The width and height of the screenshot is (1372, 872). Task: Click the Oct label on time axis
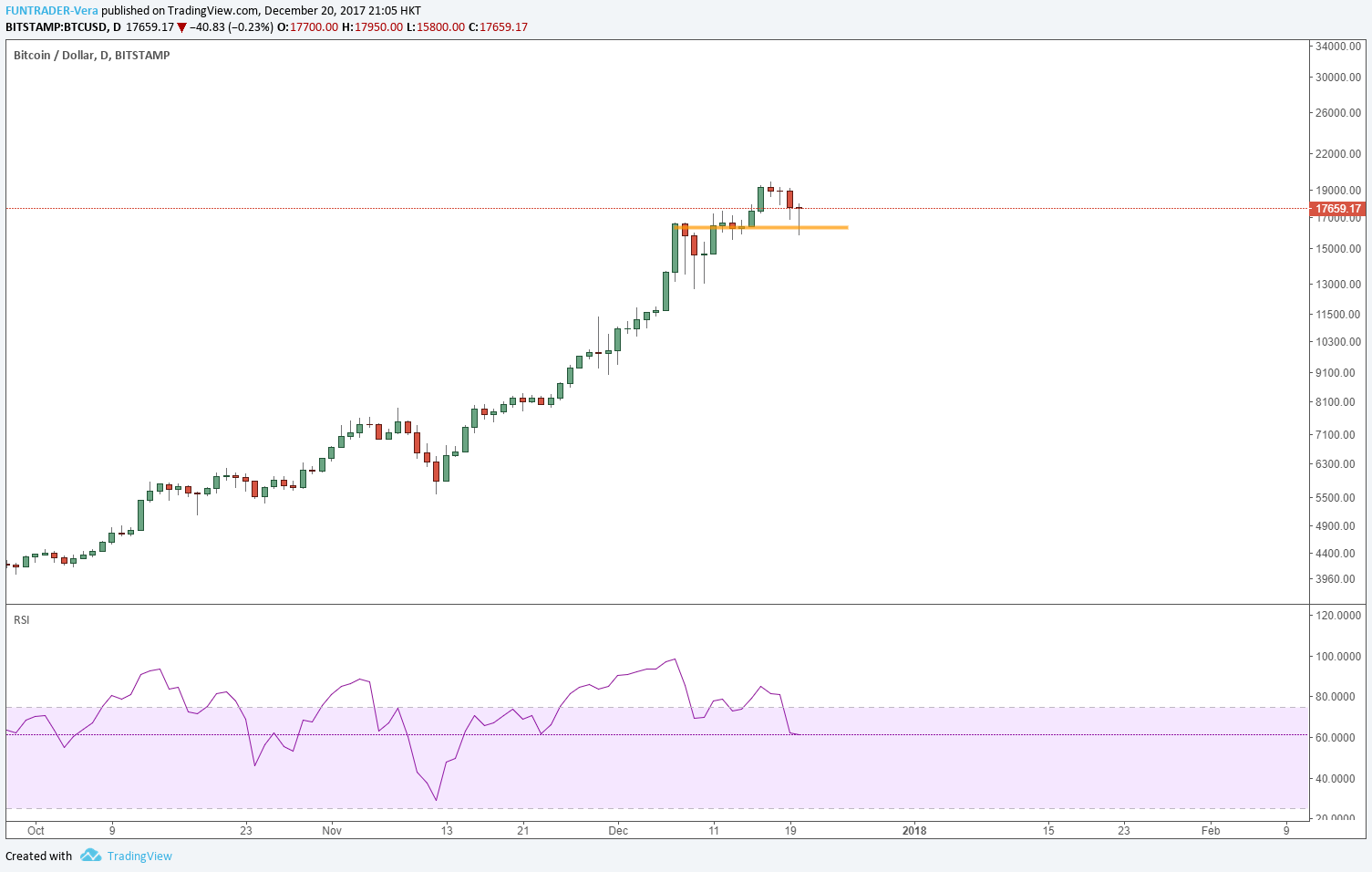(36, 830)
